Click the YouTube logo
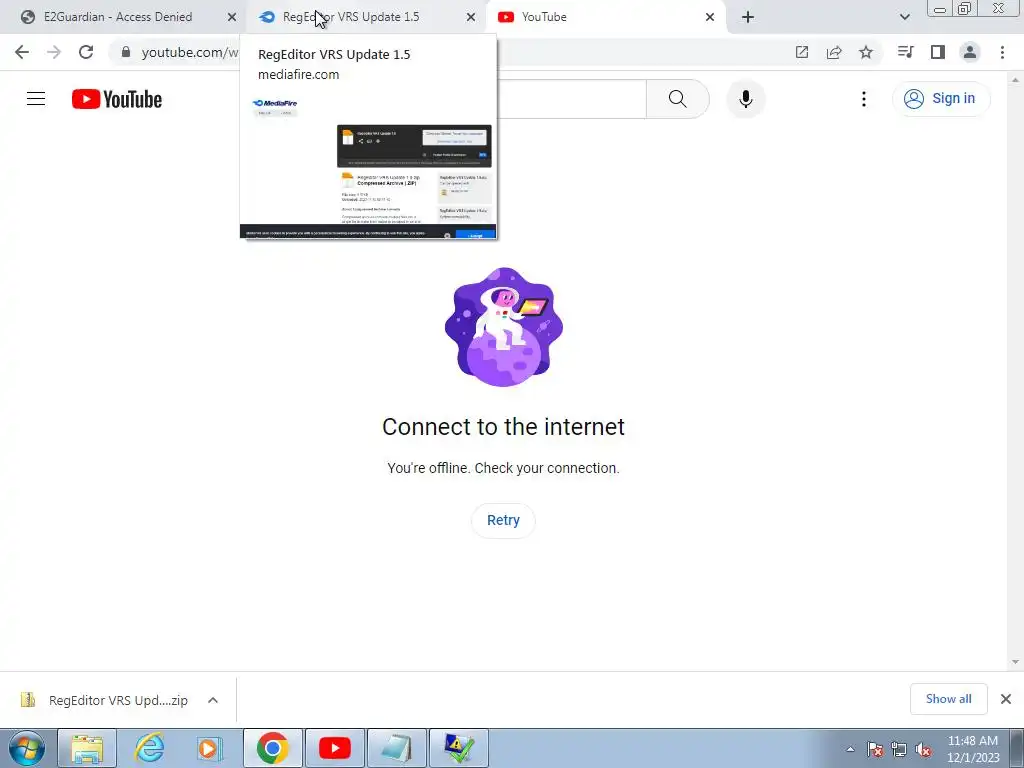This screenshot has width=1024, height=768. point(117,99)
